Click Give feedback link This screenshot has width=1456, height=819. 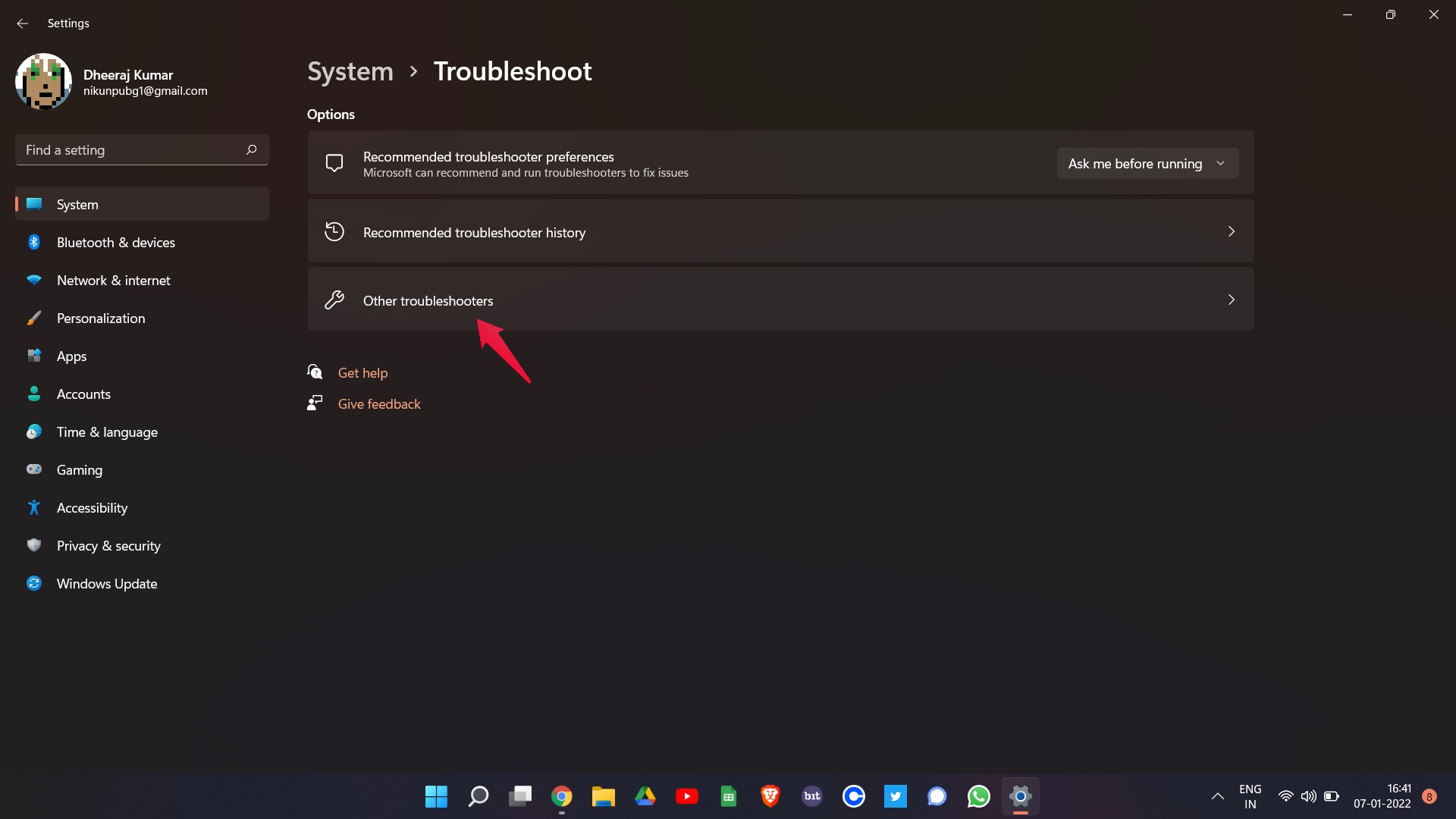pos(379,403)
